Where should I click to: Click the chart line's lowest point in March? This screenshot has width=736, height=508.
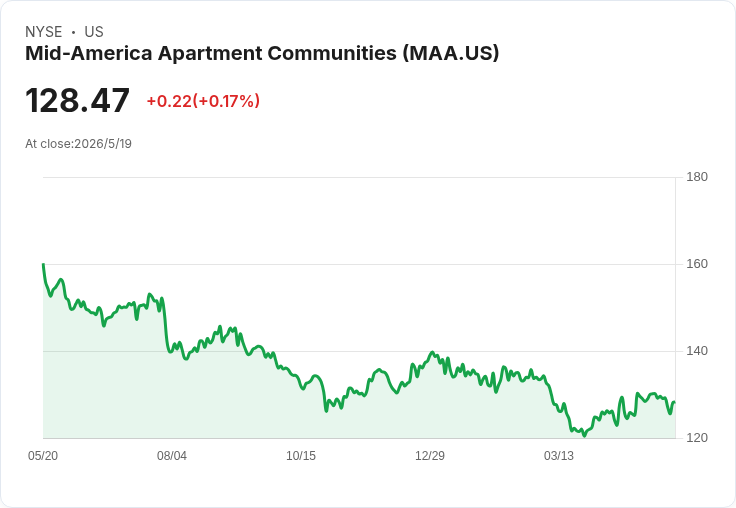[x=584, y=435]
